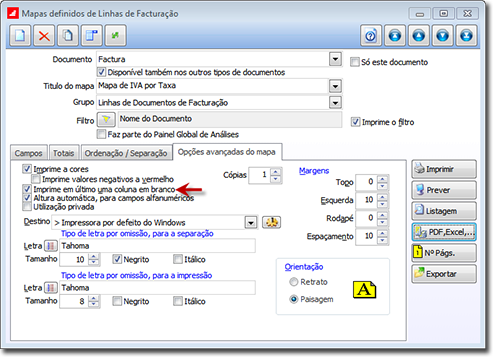The width and height of the screenshot is (496, 361).
Task: Click the separação Letra field showing Tahoma
Action: (x=157, y=246)
